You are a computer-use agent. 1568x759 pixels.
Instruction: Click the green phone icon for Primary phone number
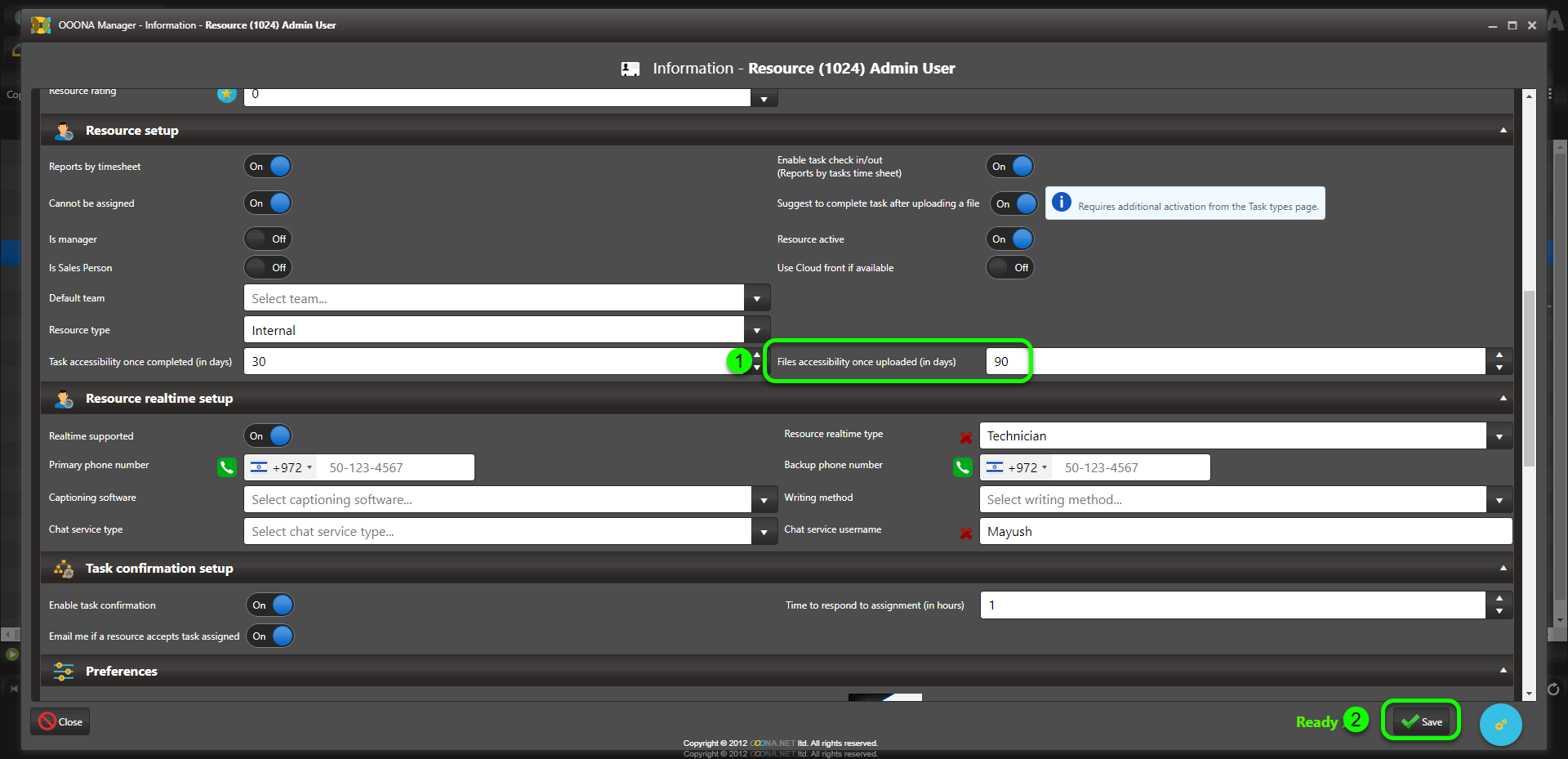point(227,467)
